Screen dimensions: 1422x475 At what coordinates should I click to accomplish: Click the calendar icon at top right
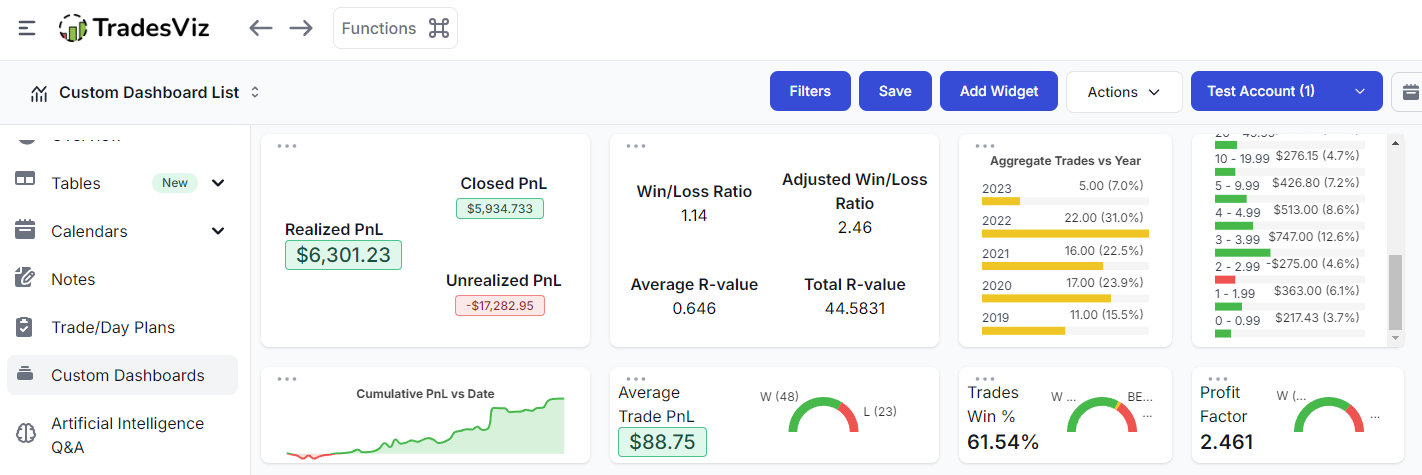coord(1410,92)
